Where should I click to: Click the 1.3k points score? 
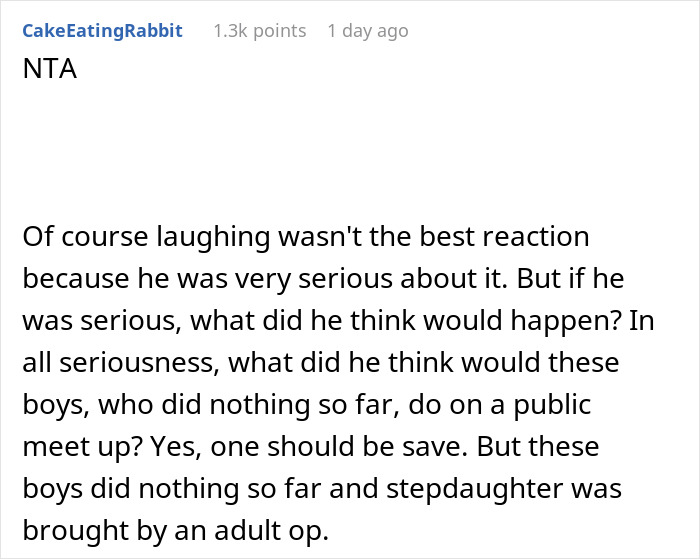tap(260, 31)
